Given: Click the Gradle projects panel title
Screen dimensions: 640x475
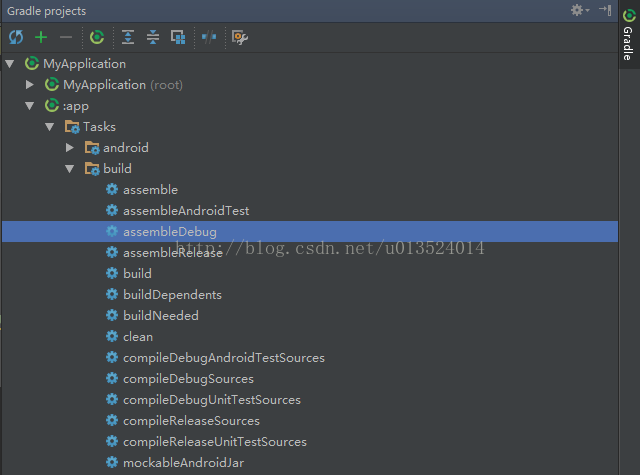Looking at the screenshot, I should [x=47, y=11].
